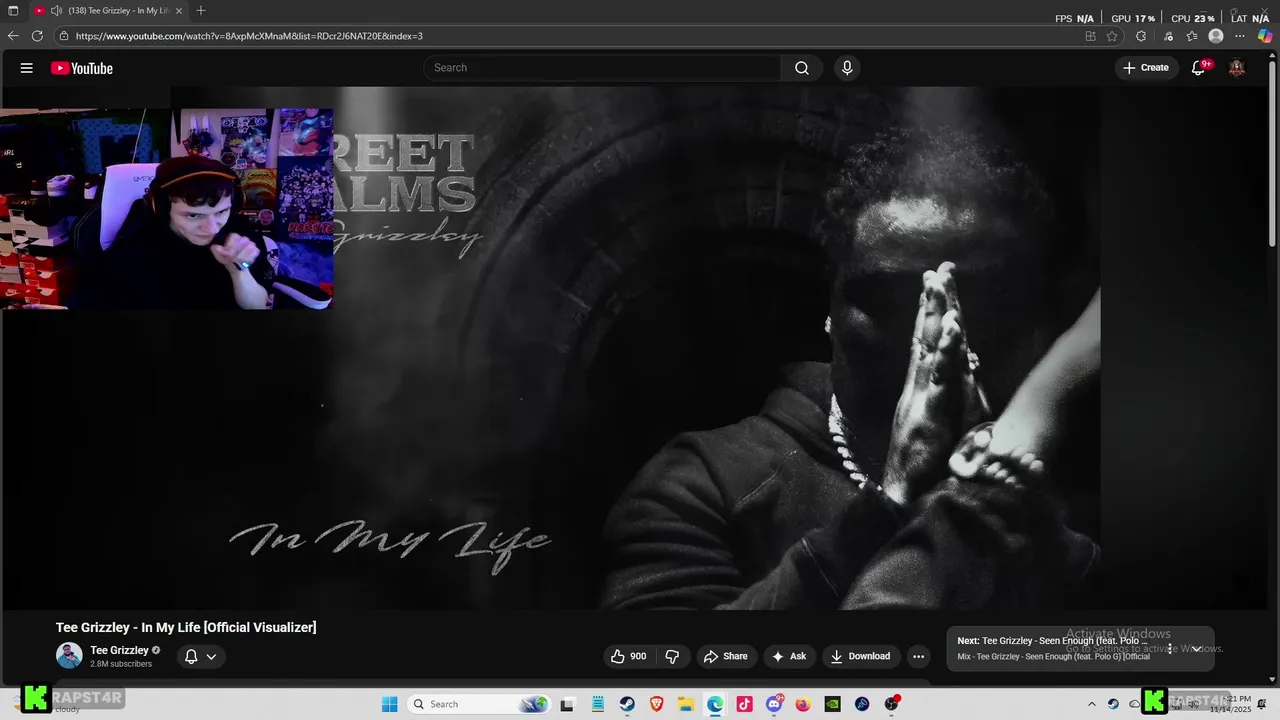1280x720 pixels.
Task: Show hidden system tray icons
Action: pyautogui.click(x=1091, y=704)
